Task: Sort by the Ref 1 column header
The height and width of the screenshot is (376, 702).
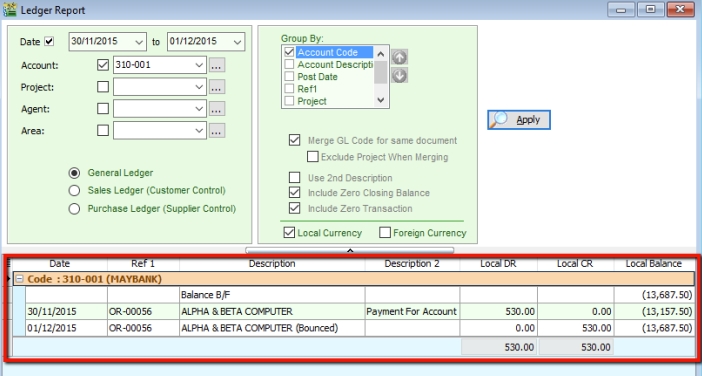Action: pos(143,264)
